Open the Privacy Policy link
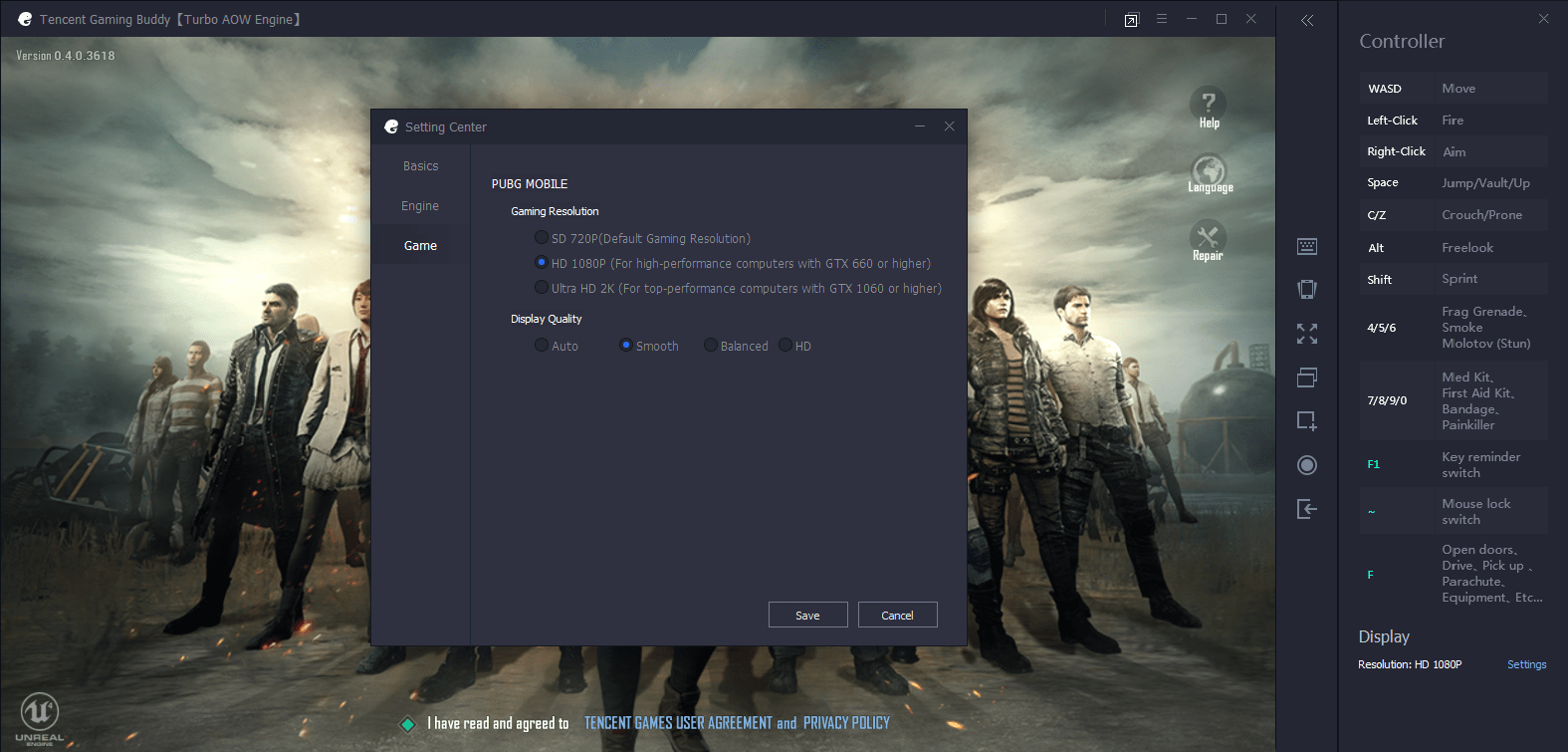Screen dimensions: 1568x752 coord(847,723)
